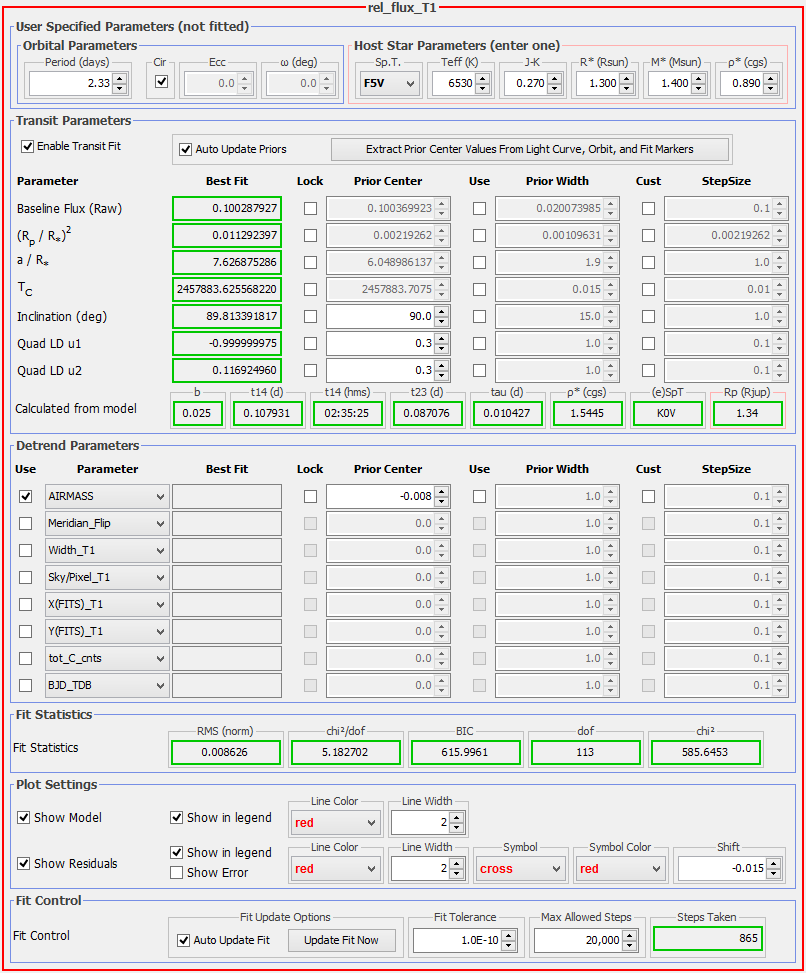The height and width of the screenshot is (973, 806).
Task: Open the Show Model Line Color dropdown
Action: 335,823
